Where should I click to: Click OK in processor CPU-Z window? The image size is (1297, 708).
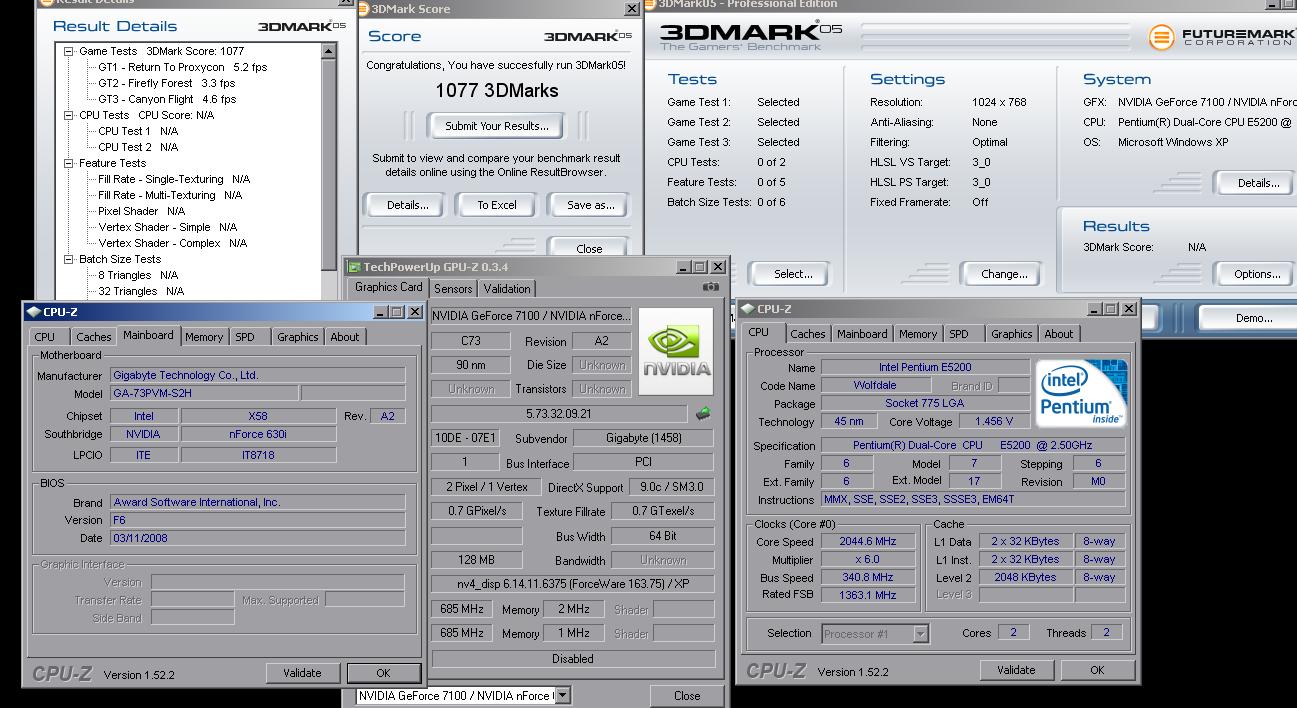(x=1097, y=670)
